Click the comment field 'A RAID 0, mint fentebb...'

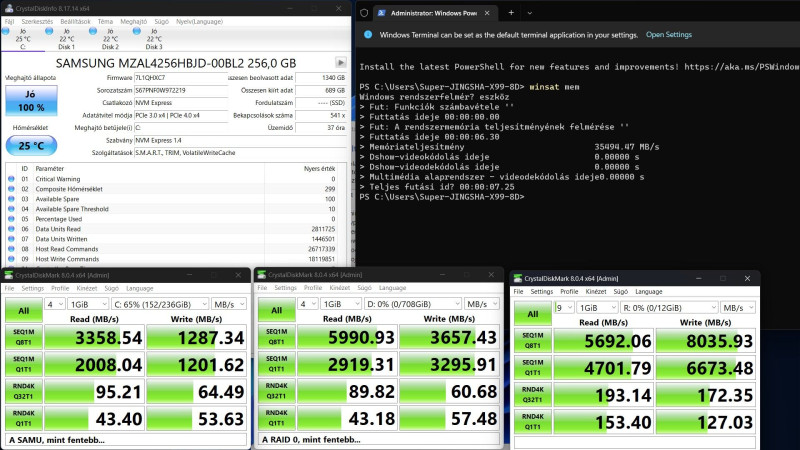[379, 439]
